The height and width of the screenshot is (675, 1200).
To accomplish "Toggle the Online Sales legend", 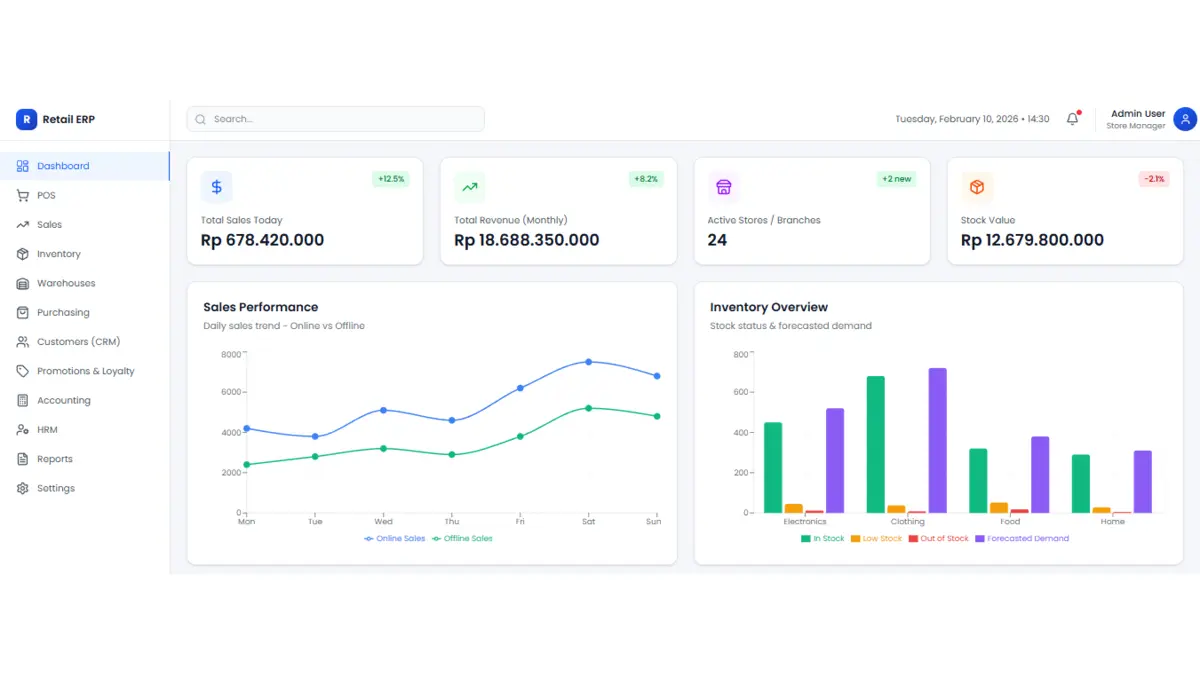I will pyautogui.click(x=394, y=538).
